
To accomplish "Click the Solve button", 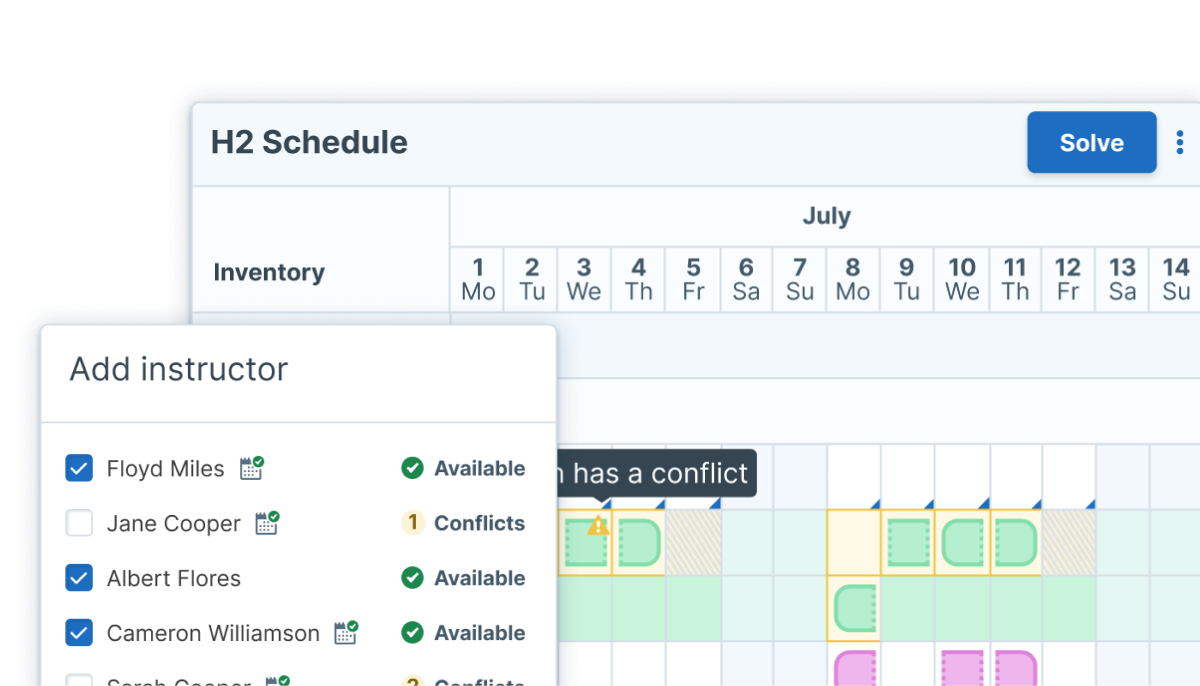I will click(1091, 142).
